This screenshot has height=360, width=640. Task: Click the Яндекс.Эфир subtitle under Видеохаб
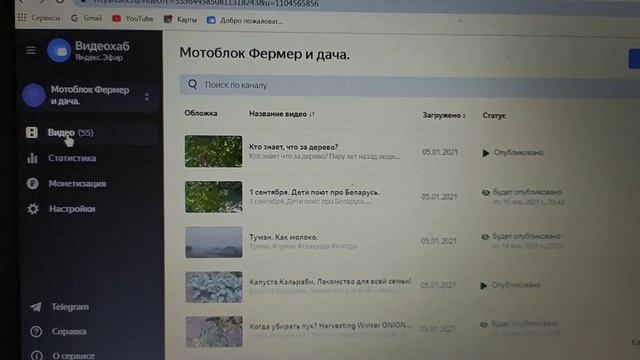click(99, 58)
